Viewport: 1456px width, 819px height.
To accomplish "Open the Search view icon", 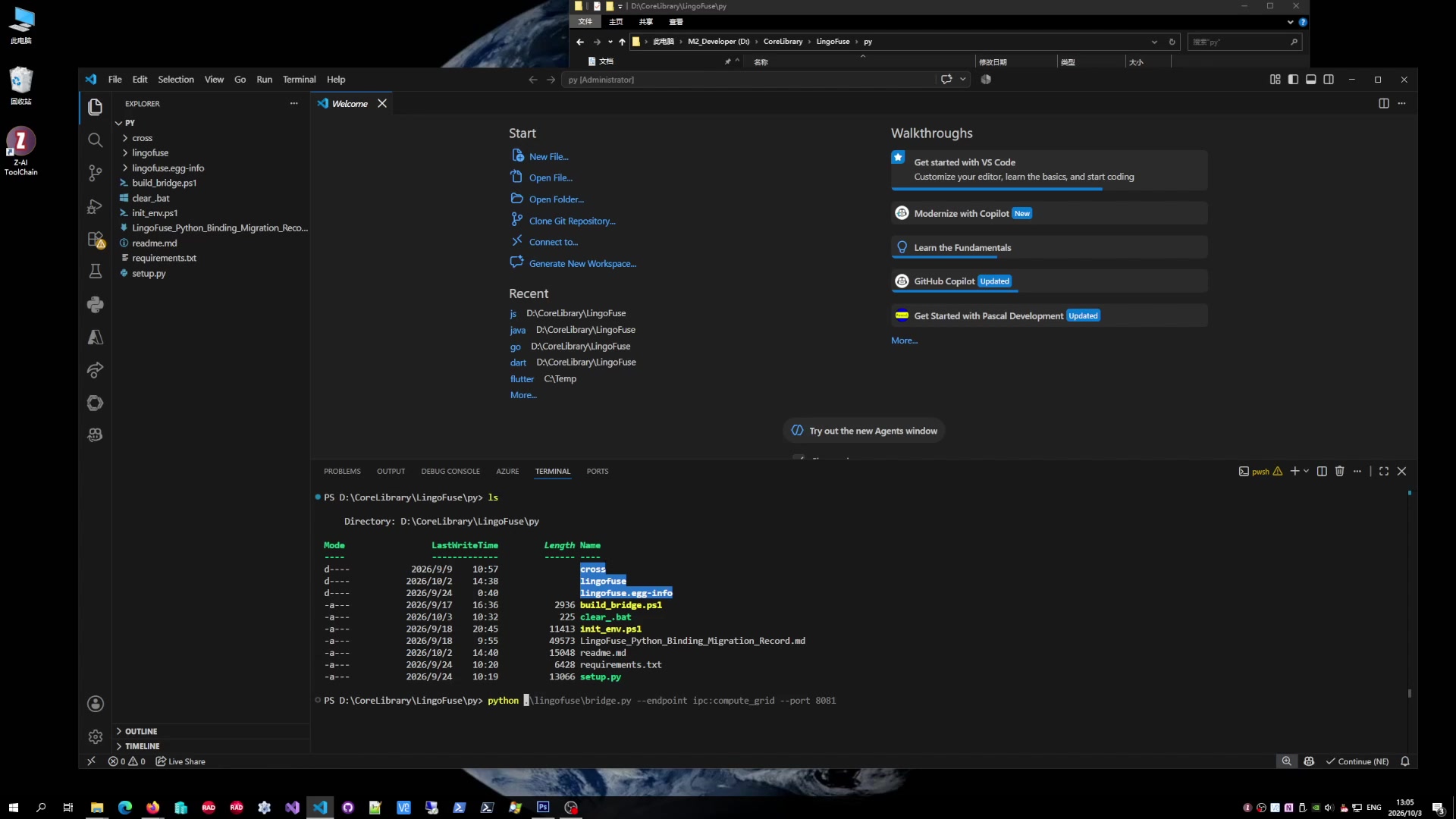I will [95, 140].
